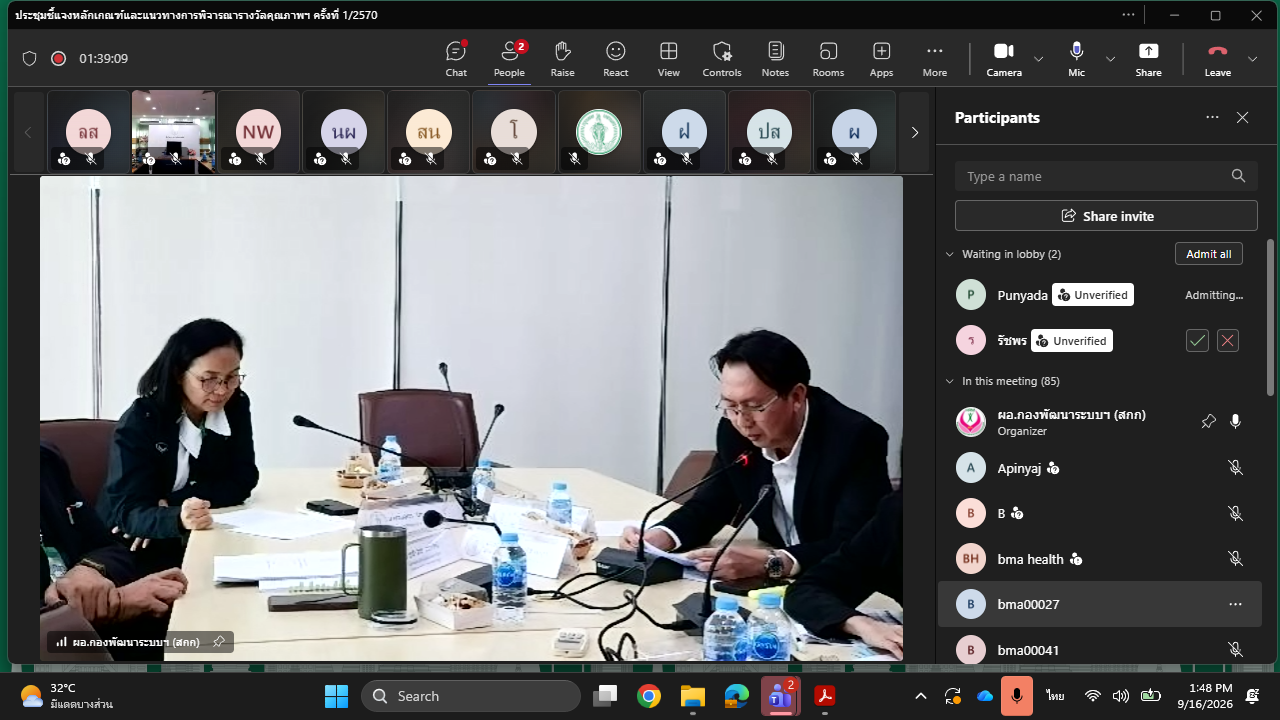
Task: Click the Participants panel scrollbar
Action: point(1270,317)
